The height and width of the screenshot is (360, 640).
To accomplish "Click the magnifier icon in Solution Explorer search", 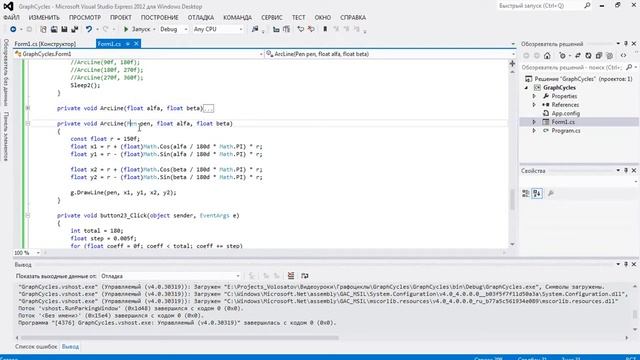I will click(629, 67).
